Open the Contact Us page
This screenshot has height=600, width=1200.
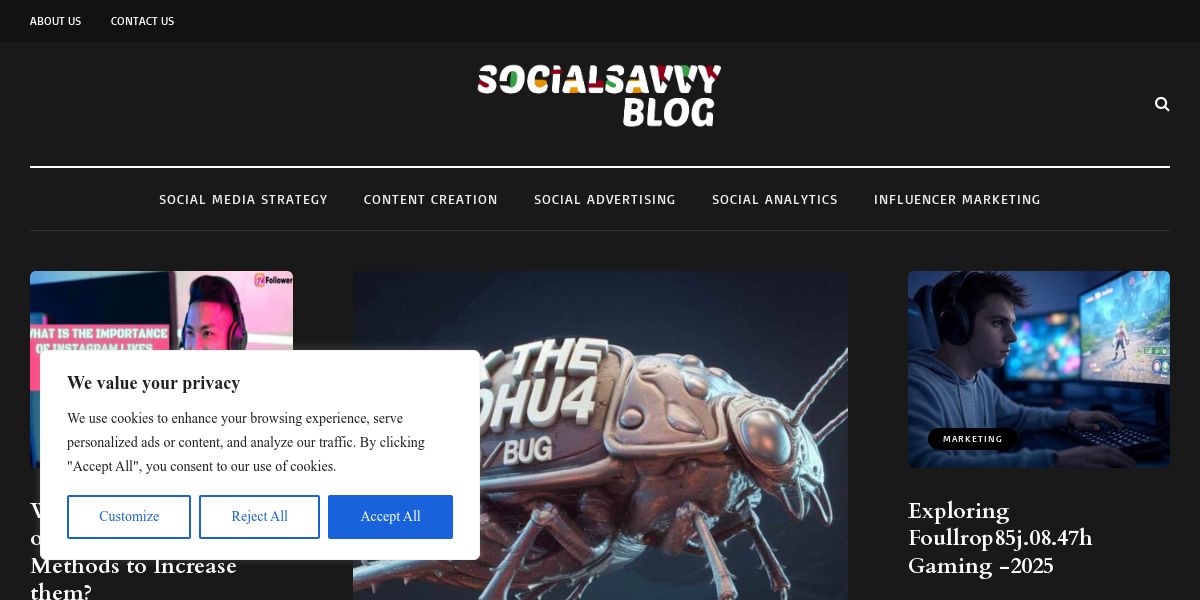pos(142,21)
